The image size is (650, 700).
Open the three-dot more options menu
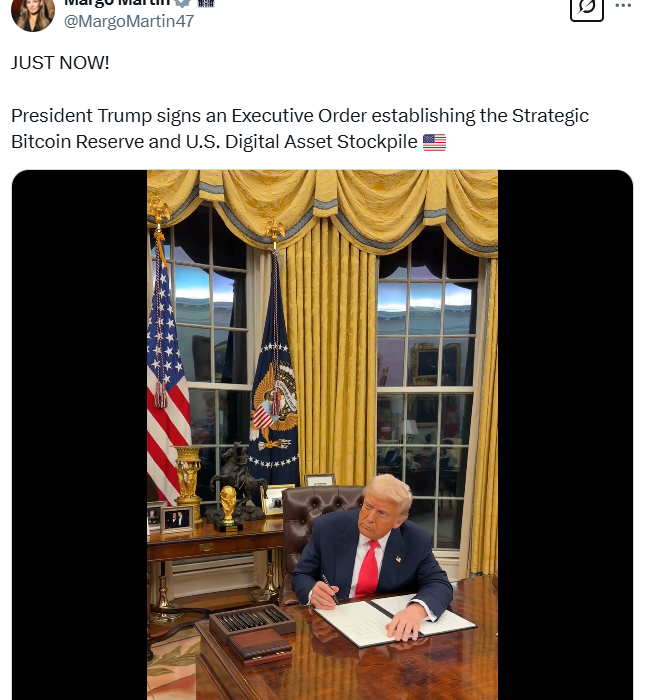[x=623, y=6]
